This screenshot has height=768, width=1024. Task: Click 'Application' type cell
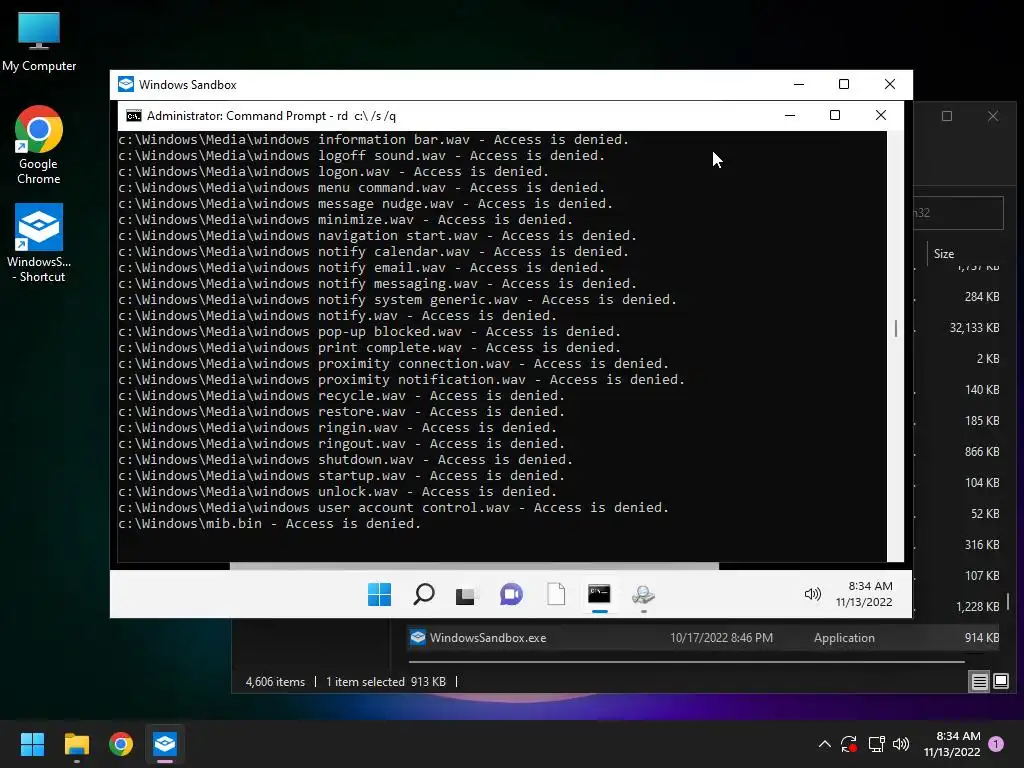point(844,638)
